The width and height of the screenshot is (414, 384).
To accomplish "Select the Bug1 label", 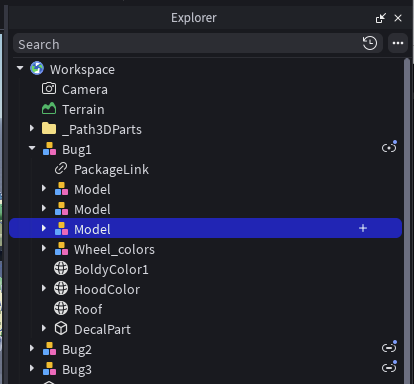I will tap(77, 150).
